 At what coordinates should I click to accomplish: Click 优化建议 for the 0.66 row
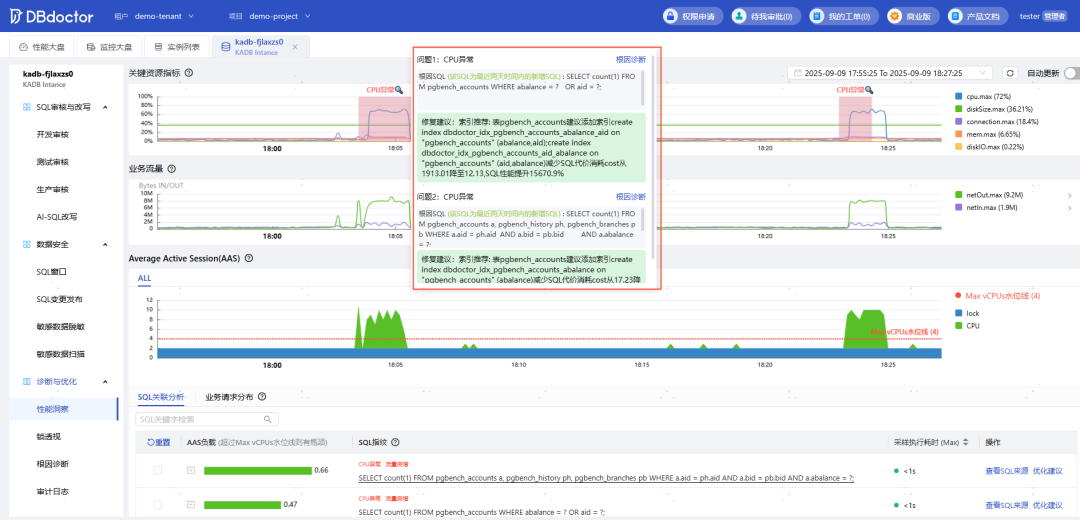click(x=1048, y=470)
